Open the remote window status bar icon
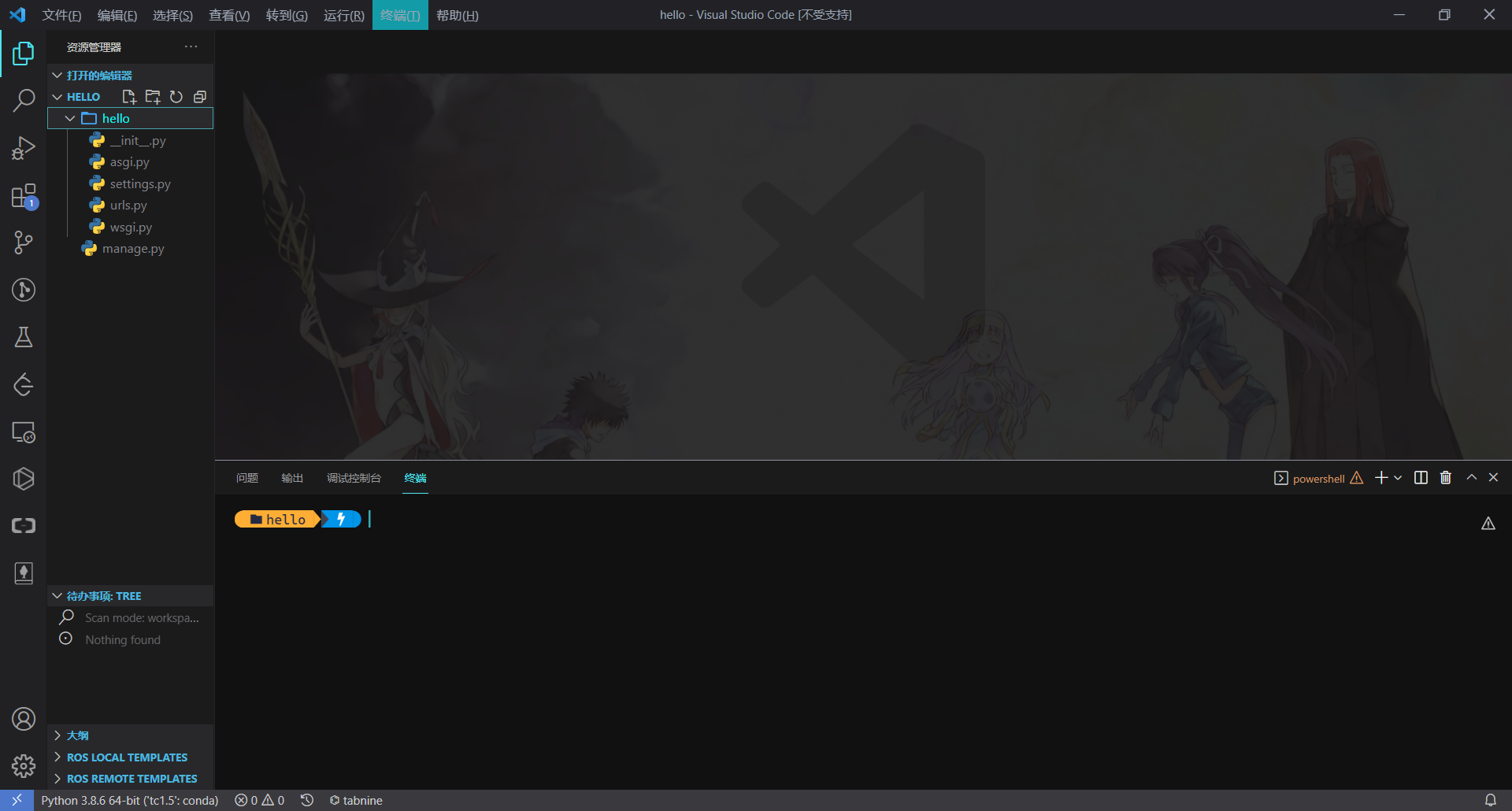1512x811 pixels. click(17, 800)
